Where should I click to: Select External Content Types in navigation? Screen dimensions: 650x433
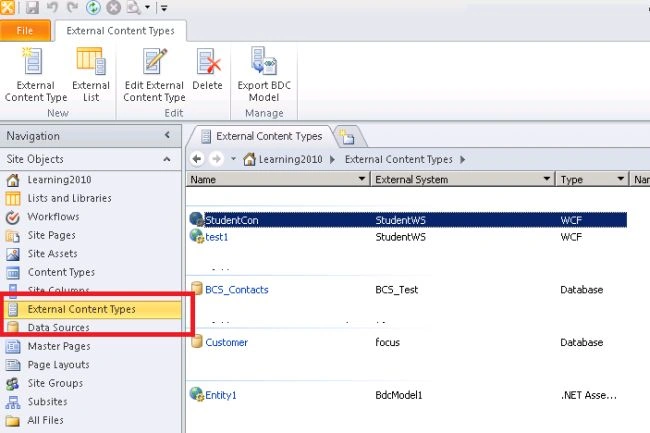92,309
